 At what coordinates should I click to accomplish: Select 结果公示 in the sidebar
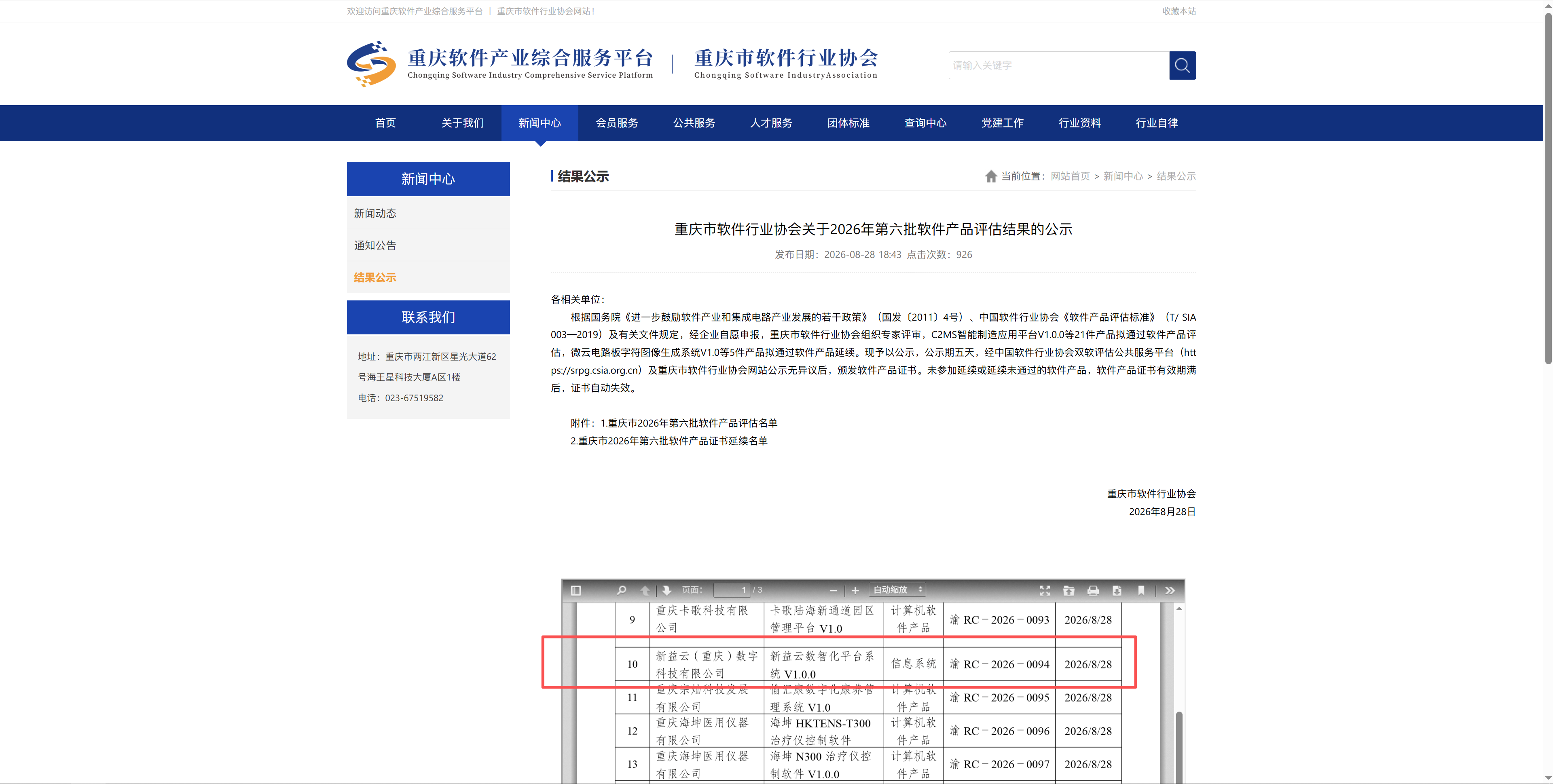coord(428,277)
